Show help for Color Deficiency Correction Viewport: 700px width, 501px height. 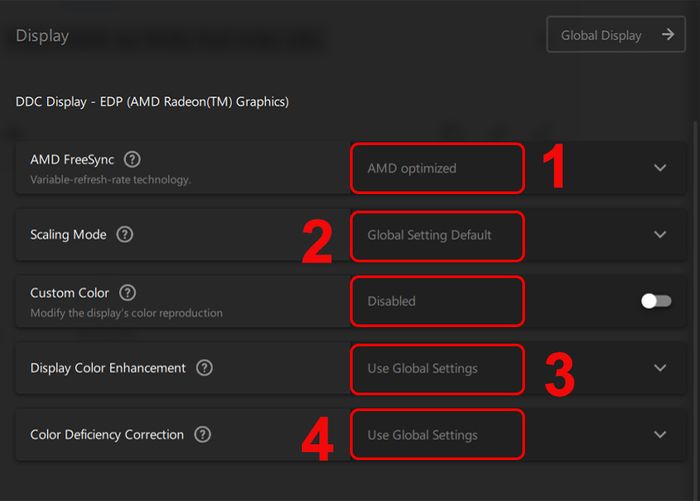[x=202, y=434]
